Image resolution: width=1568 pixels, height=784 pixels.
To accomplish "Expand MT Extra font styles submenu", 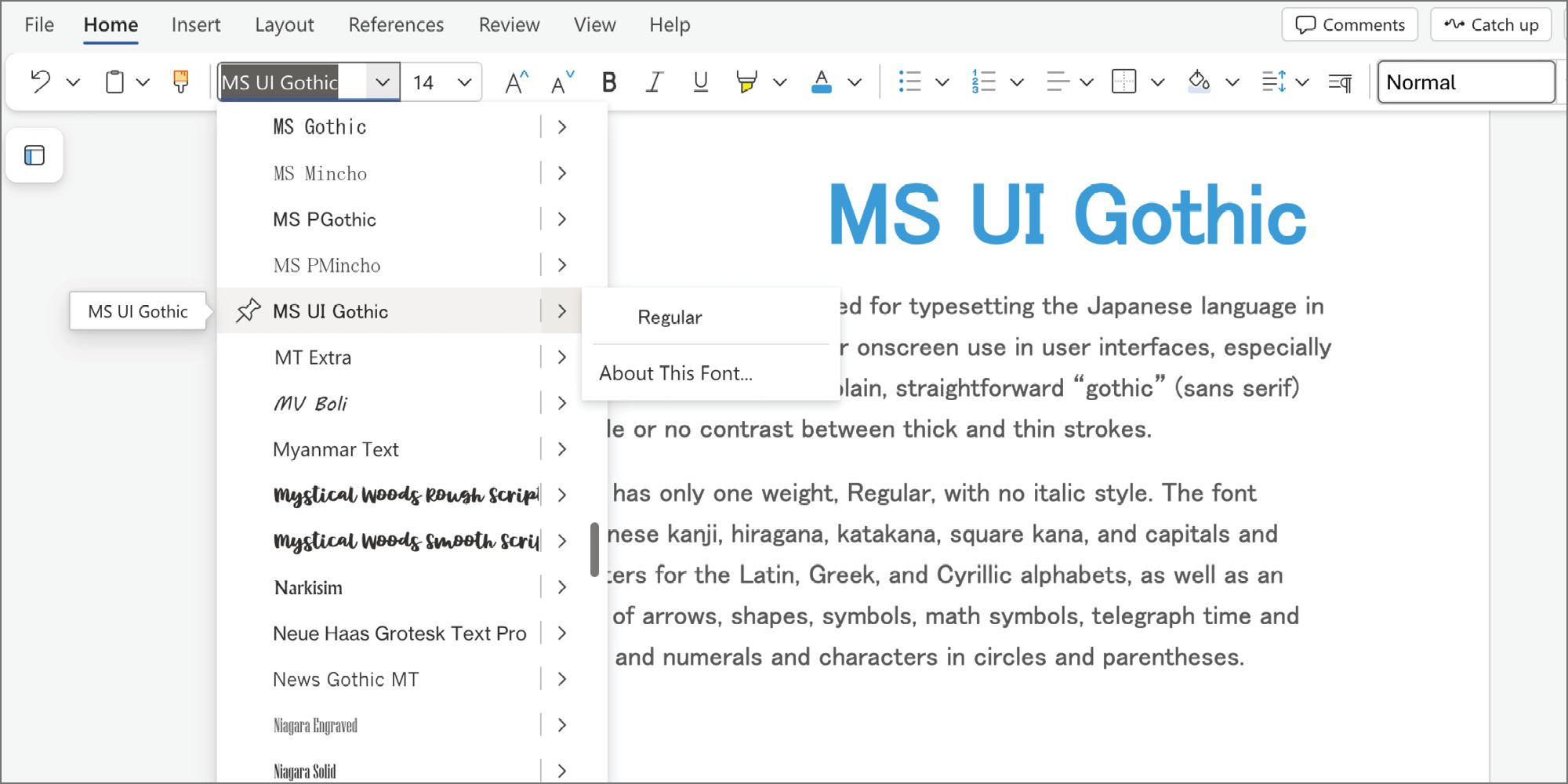I will point(562,357).
